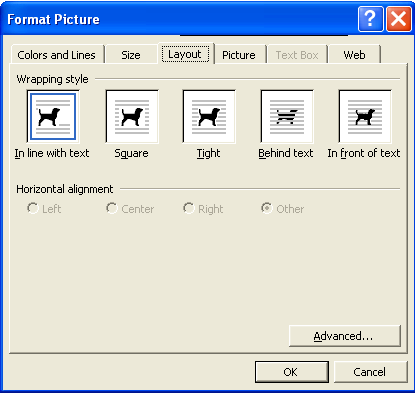This screenshot has height=393, width=415.
Task: Click the Layout tab
Action: click(185, 54)
